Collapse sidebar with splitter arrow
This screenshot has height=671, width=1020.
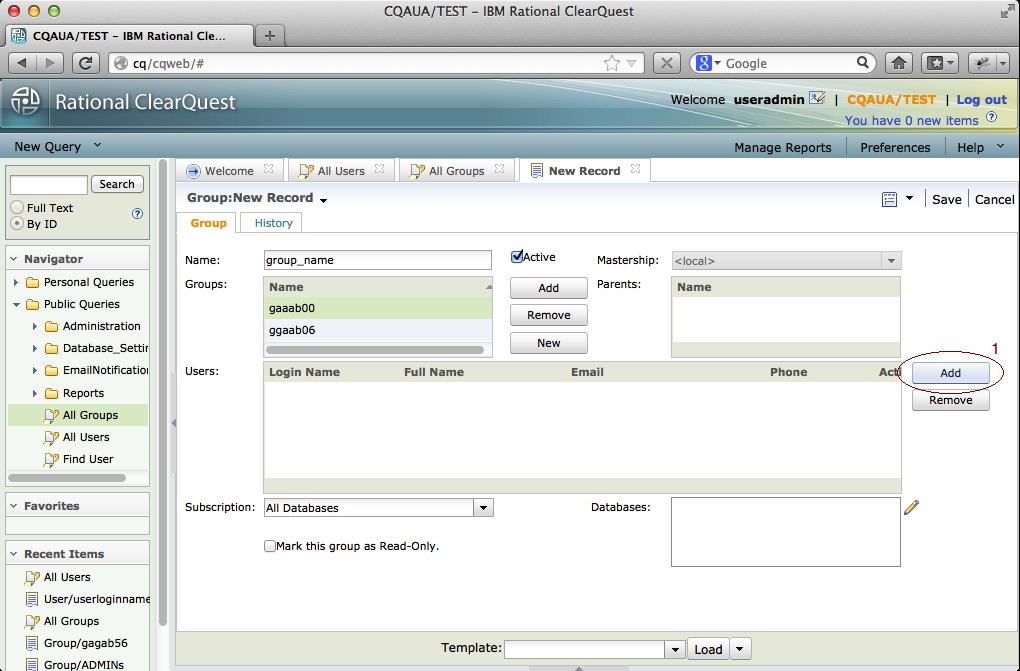click(174, 423)
